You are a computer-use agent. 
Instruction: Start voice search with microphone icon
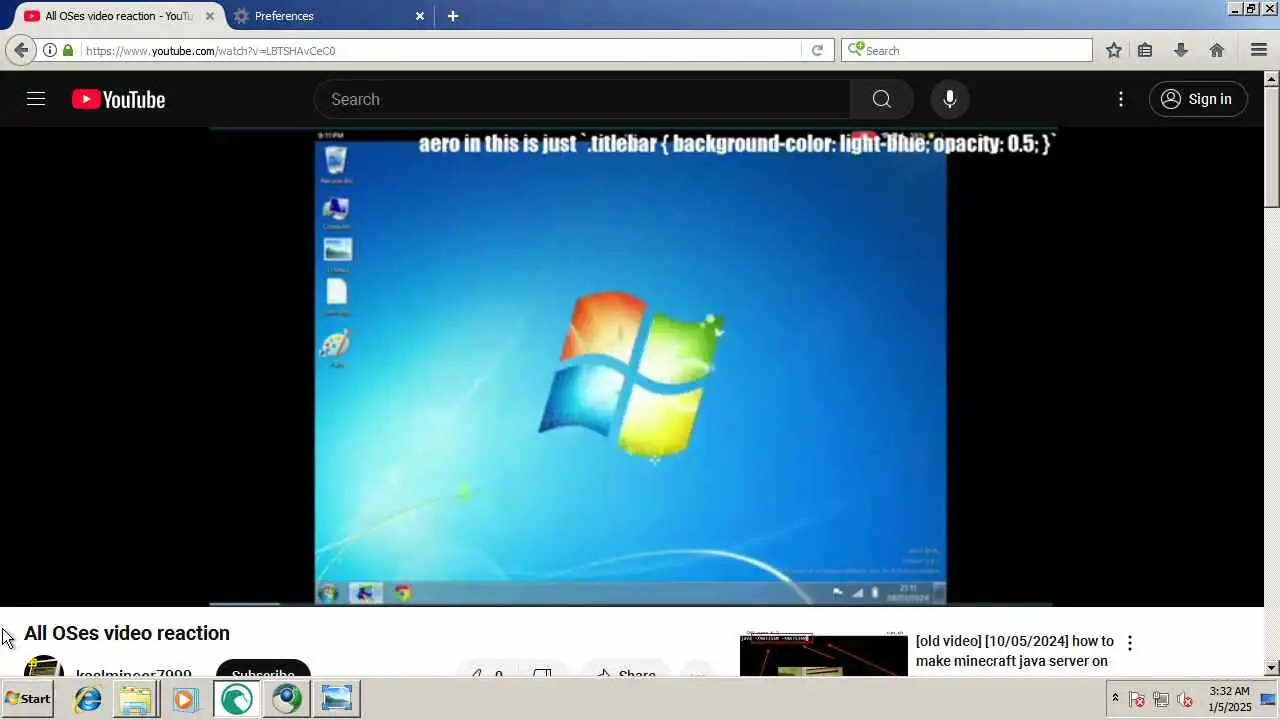click(x=950, y=99)
